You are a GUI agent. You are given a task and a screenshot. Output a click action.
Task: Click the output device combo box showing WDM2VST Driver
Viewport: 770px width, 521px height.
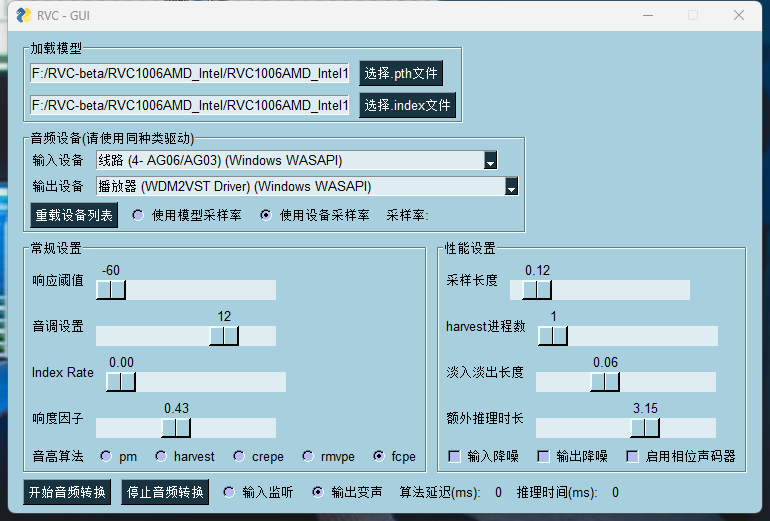pyautogui.click(x=307, y=187)
